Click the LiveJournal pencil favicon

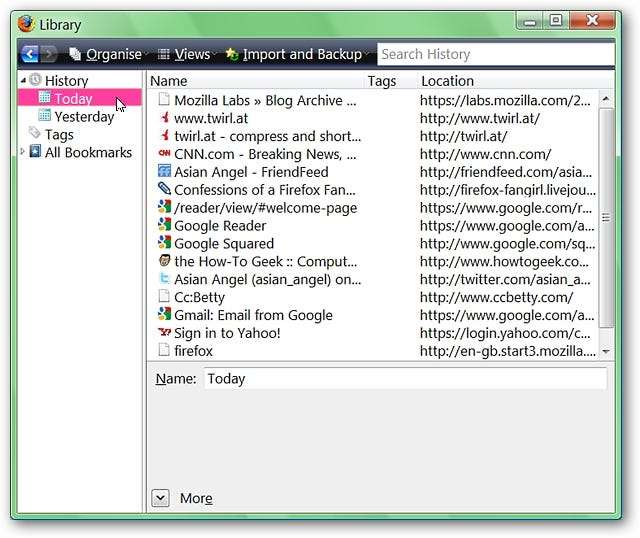(x=164, y=189)
